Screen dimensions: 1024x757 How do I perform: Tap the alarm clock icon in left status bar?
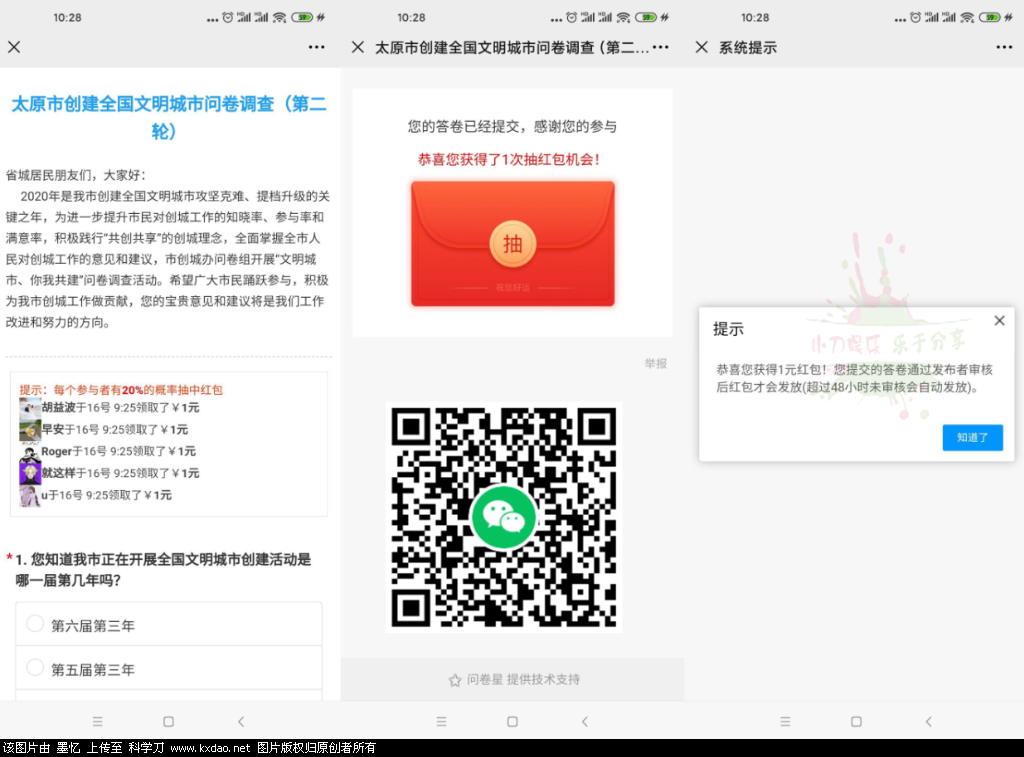click(x=227, y=18)
